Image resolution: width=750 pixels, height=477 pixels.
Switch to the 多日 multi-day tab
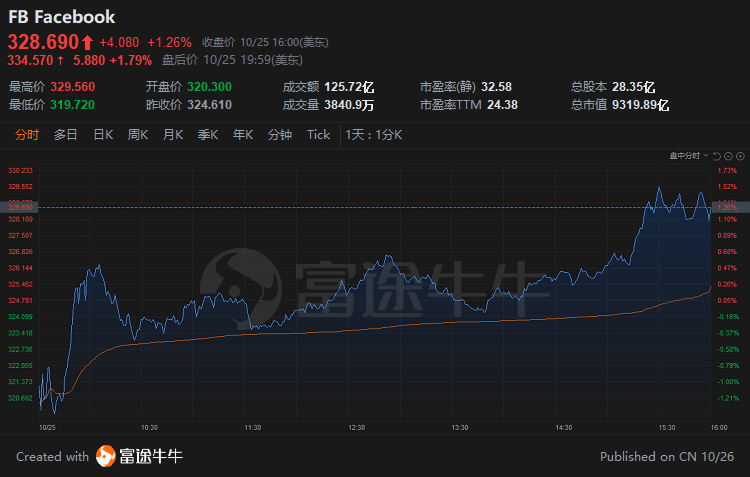click(66, 135)
